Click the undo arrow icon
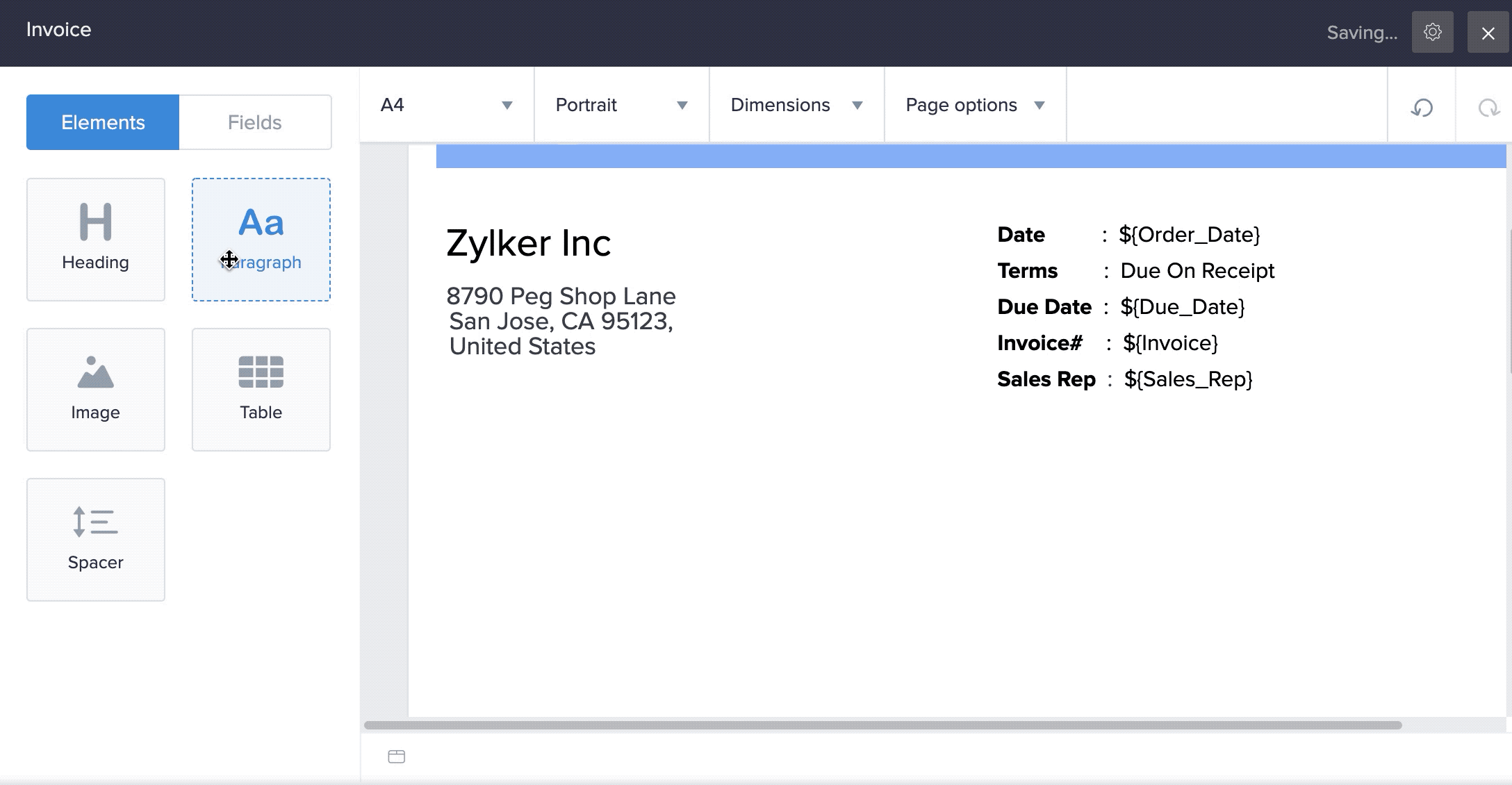Viewport: 1512px width, 785px height. (x=1422, y=108)
